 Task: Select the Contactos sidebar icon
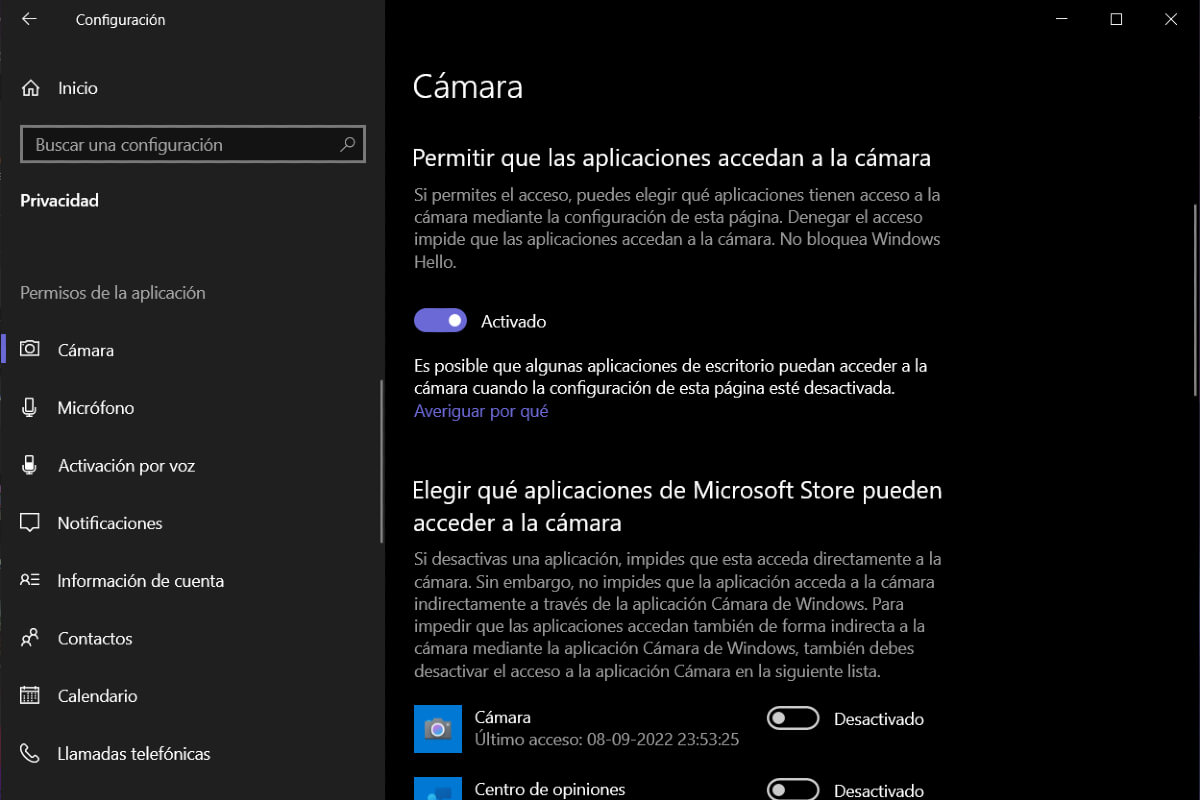click(30, 638)
